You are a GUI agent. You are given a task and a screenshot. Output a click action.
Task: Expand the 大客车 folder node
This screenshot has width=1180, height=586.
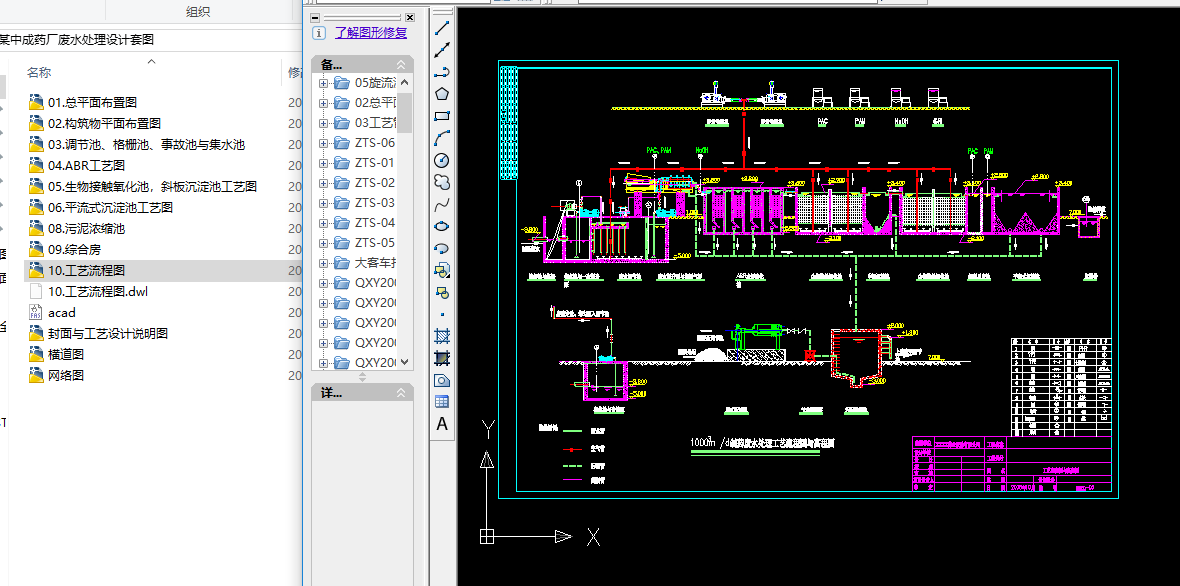pyautogui.click(x=324, y=263)
